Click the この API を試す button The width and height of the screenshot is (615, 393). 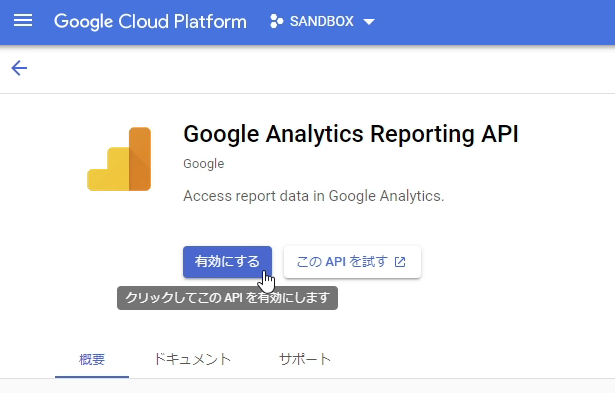(352, 262)
